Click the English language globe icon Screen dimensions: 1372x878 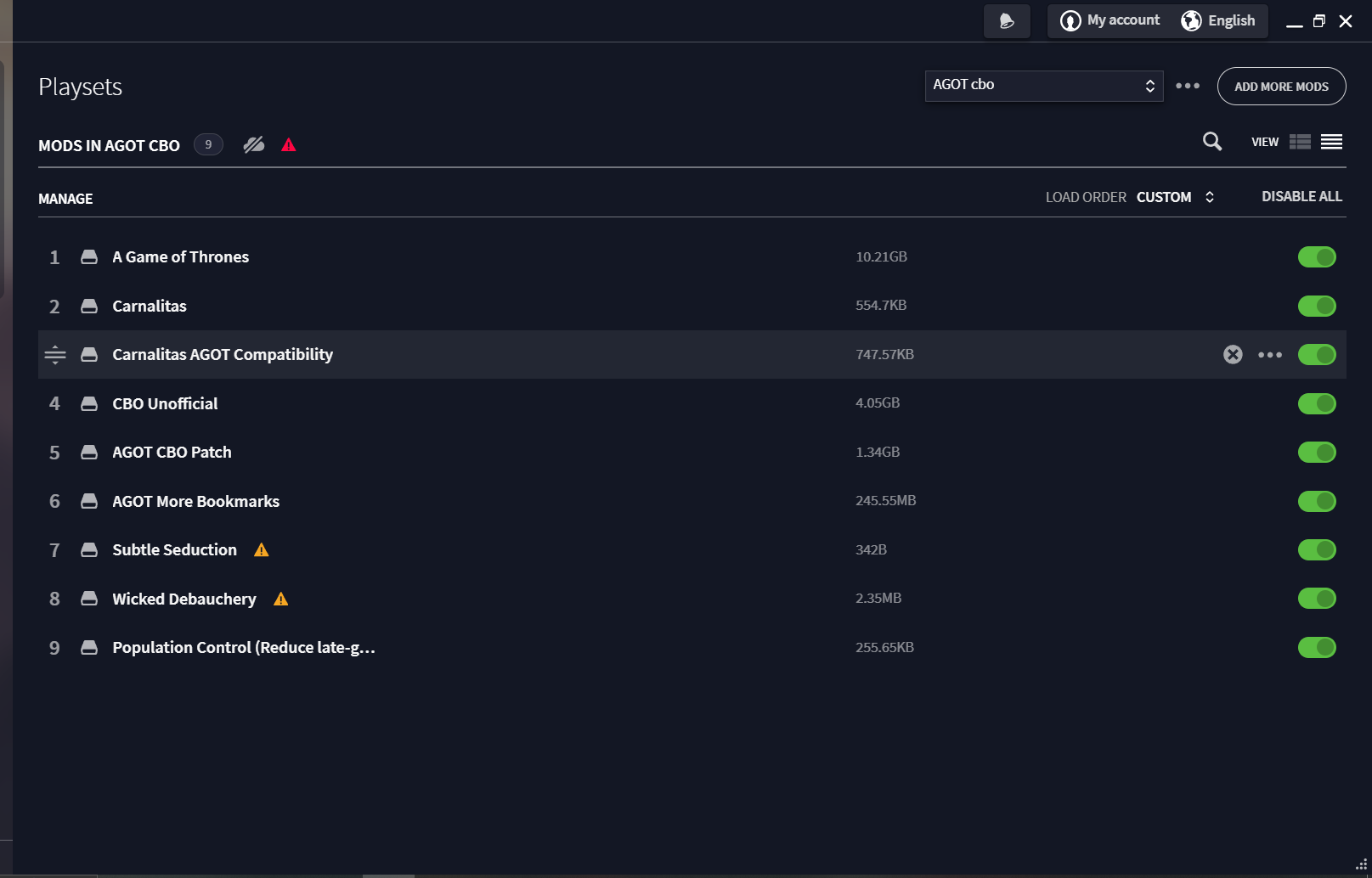(x=1191, y=20)
